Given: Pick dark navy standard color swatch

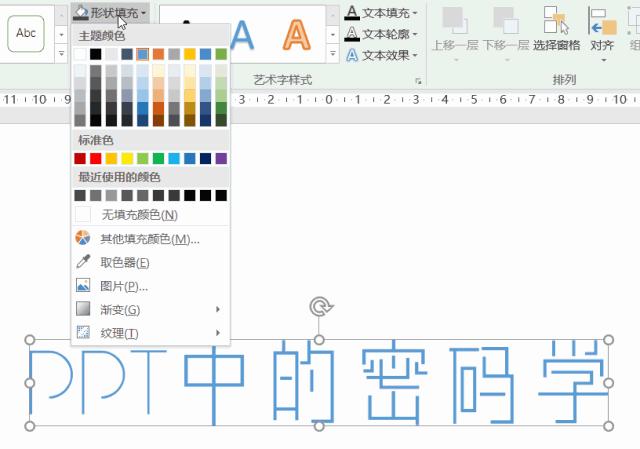Looking at the screenshot, I should click(x=205, y=158).
